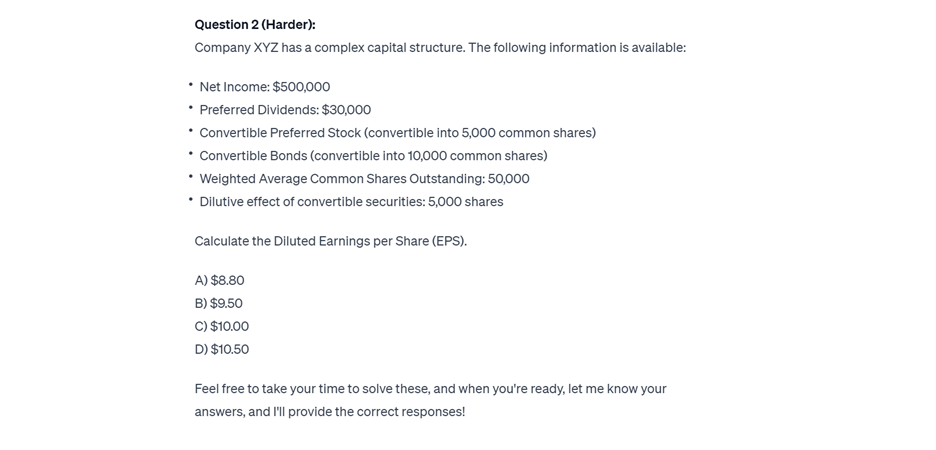Image resolution: width=936 pixels, height=450 pixels.
Task: Choose answer option B) $9.50
Action: [218, 304]
